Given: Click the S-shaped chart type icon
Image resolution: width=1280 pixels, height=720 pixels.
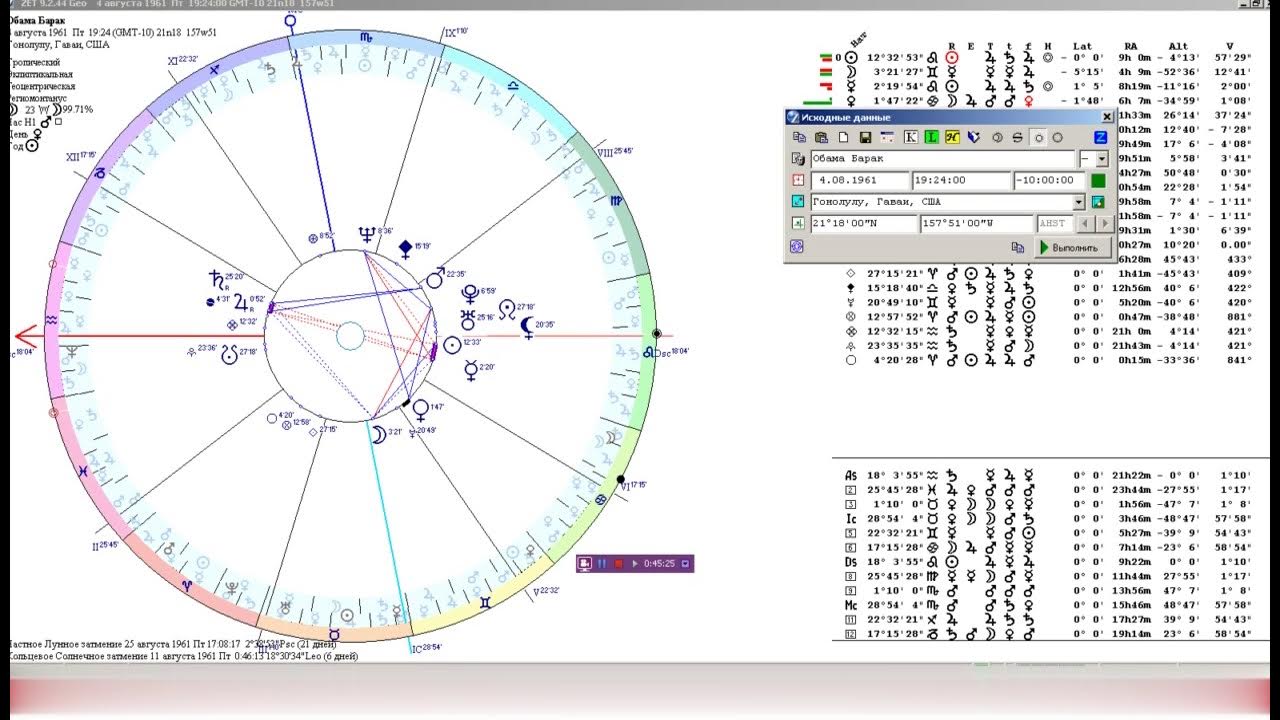Looking at the screenshot, I should coord(1018,138).
